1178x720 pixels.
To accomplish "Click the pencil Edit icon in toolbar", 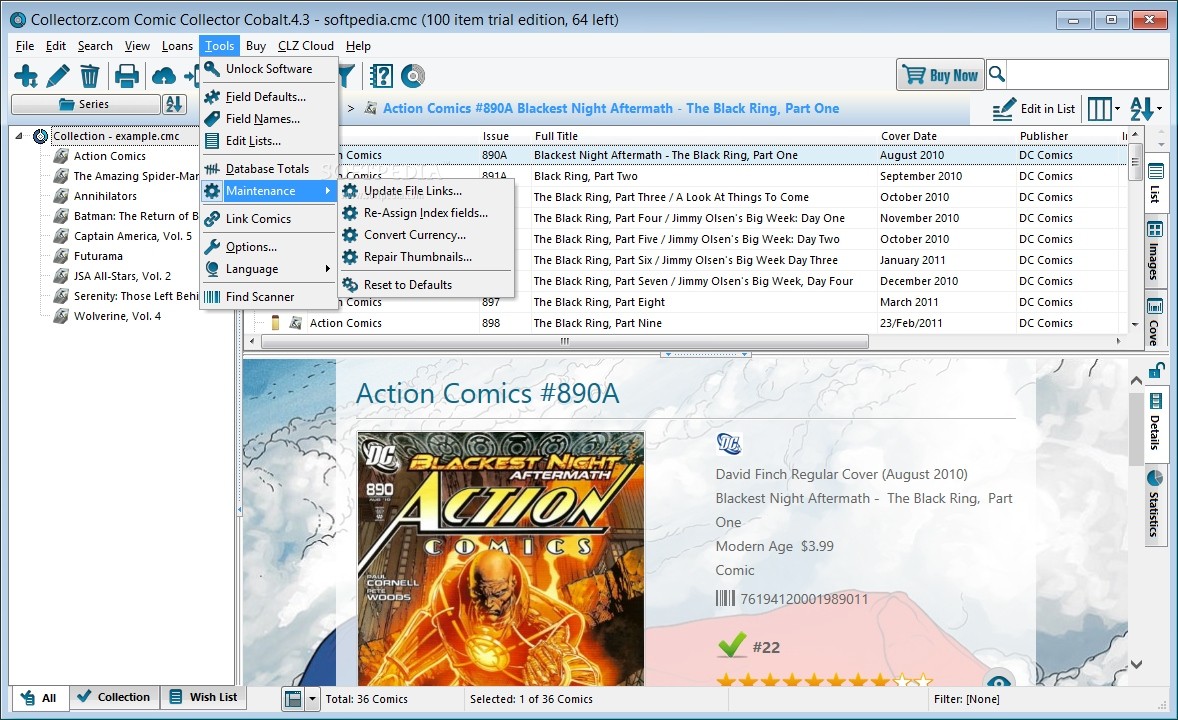I will click(x=58, y=76).
